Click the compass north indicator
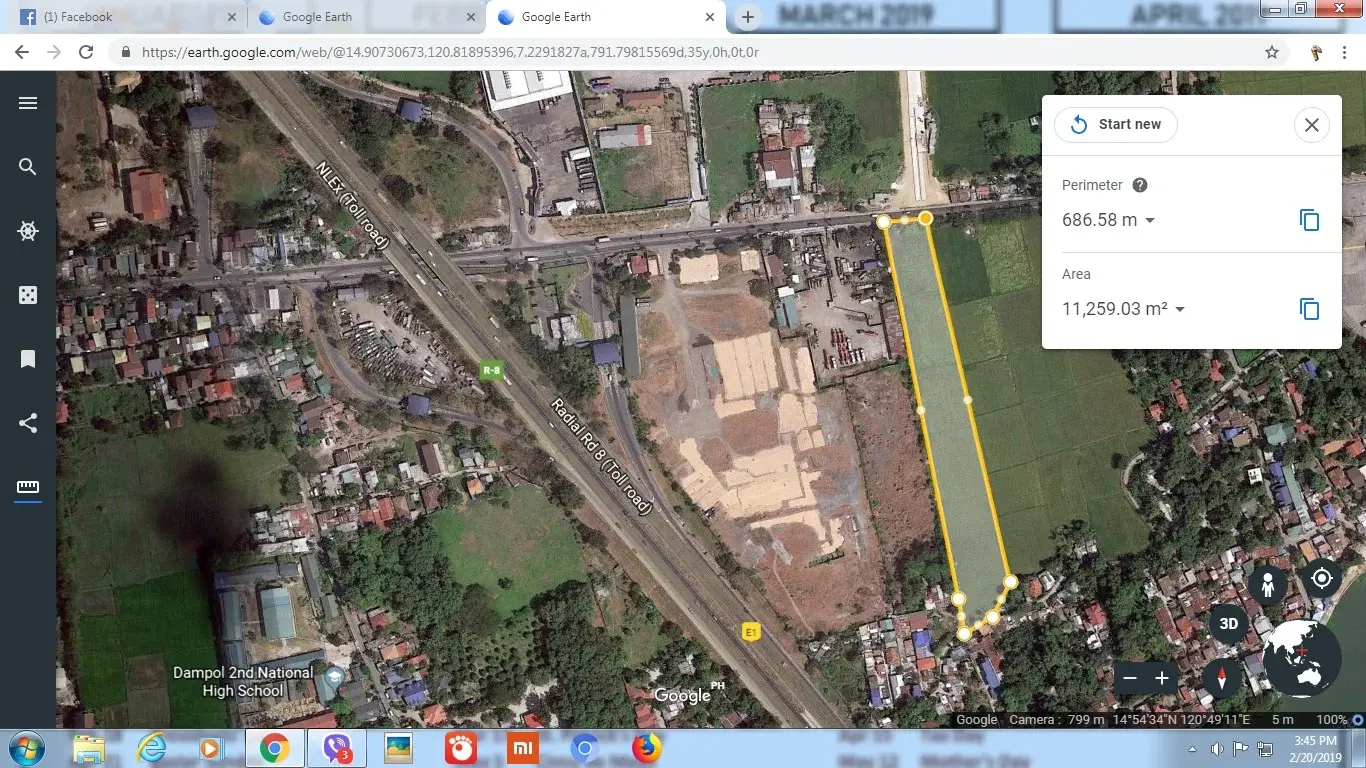The height and width of the screenshot is (768, 1366). [1221, 678]
